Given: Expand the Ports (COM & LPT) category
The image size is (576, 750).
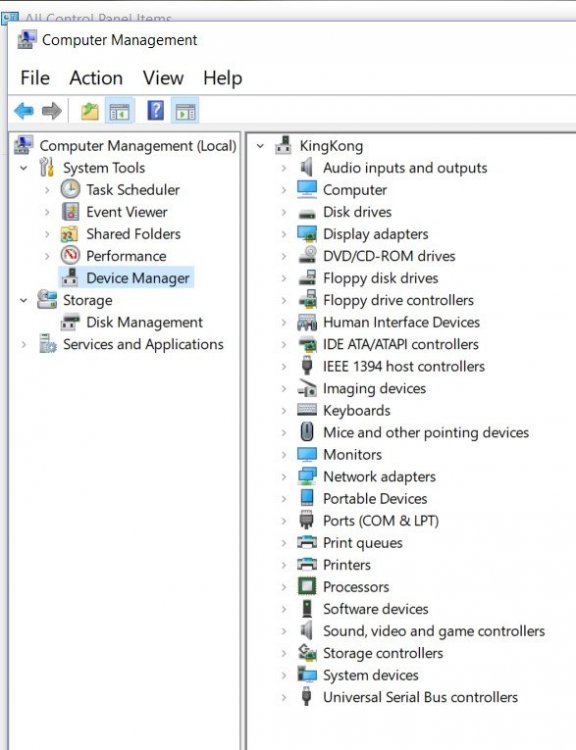Looking at the screenshot, I should click(x=284, y=521).
